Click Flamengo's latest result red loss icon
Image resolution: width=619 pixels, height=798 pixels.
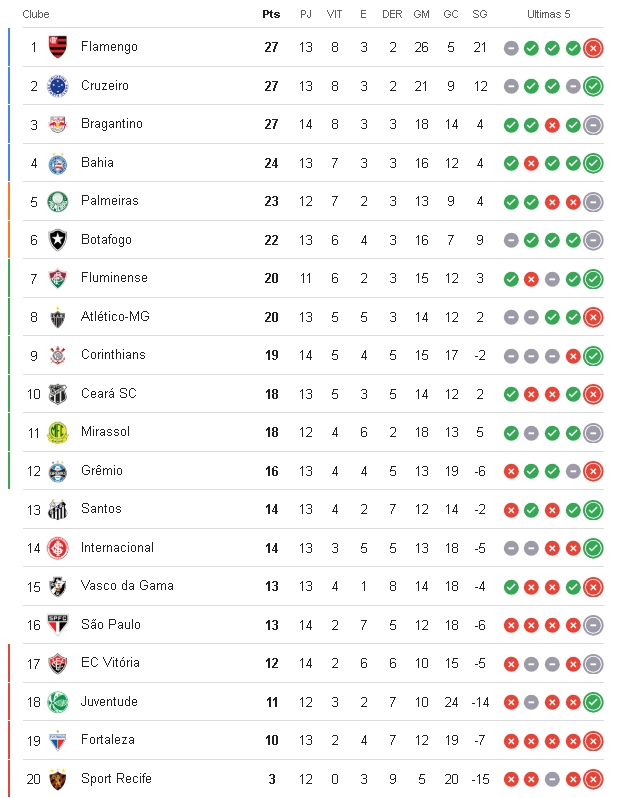593,48
